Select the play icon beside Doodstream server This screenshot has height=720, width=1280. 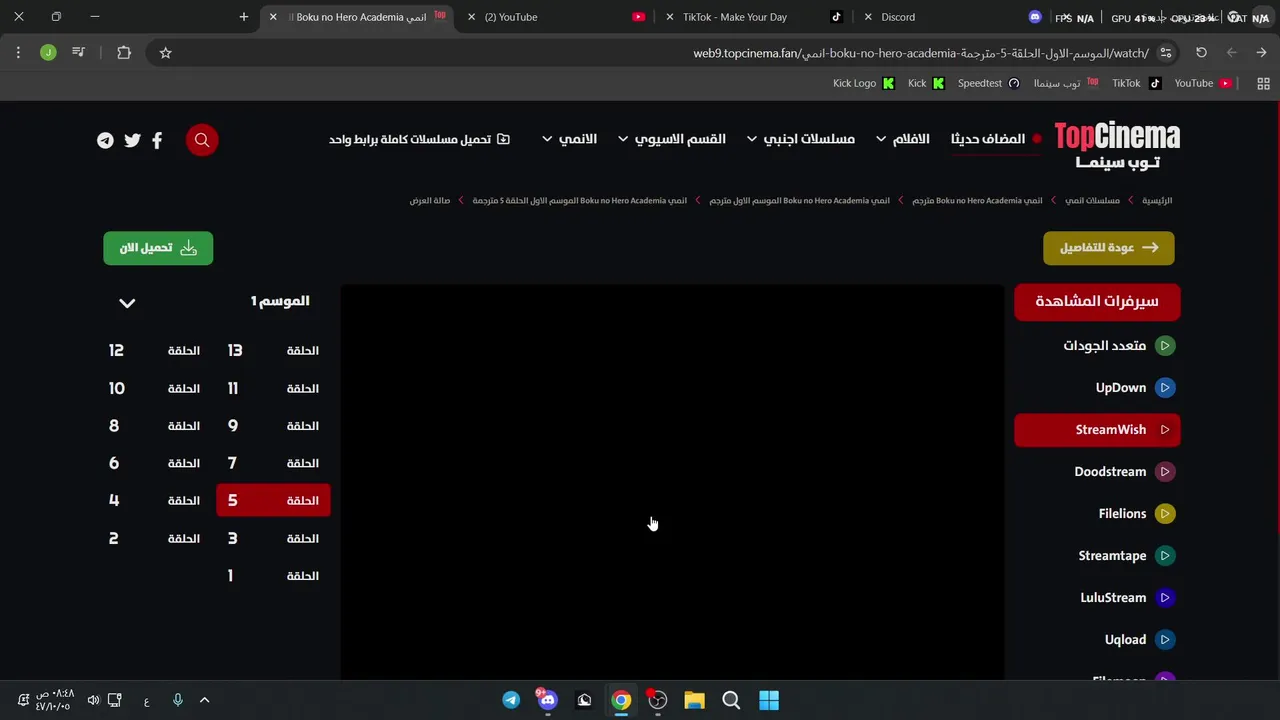click(1165, 471)
